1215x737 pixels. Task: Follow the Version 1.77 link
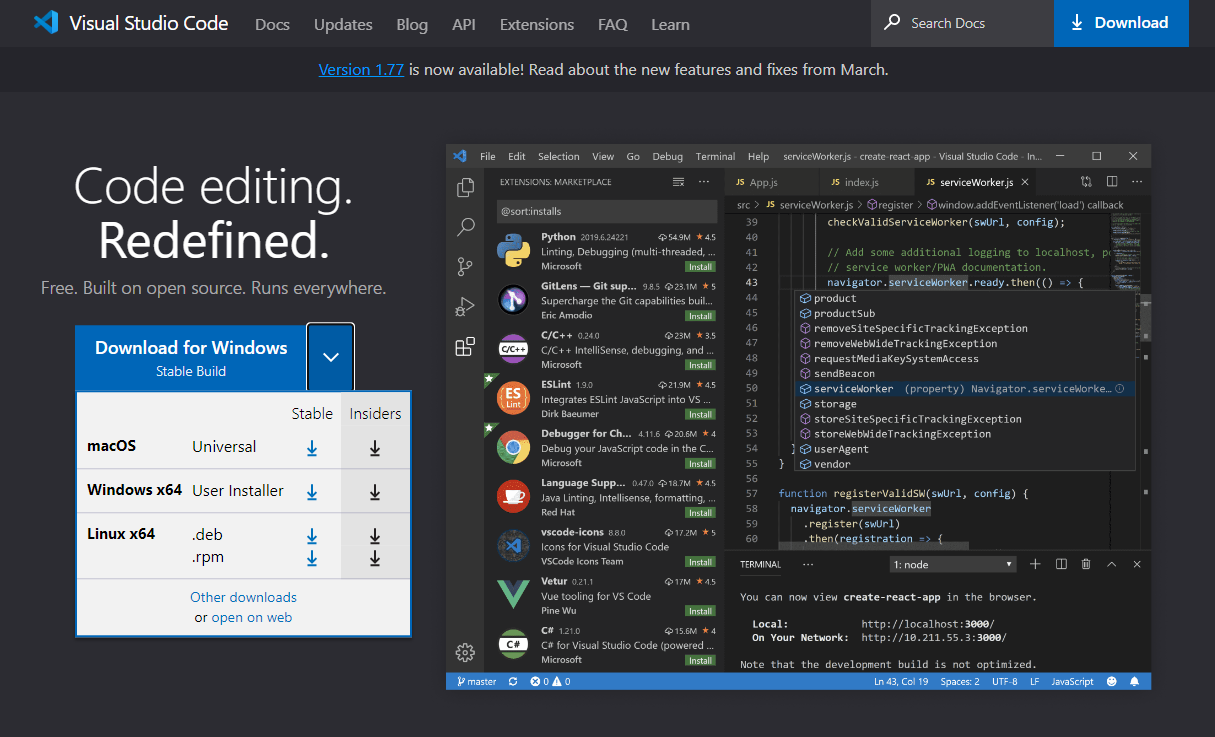click(x=361, y=70)
